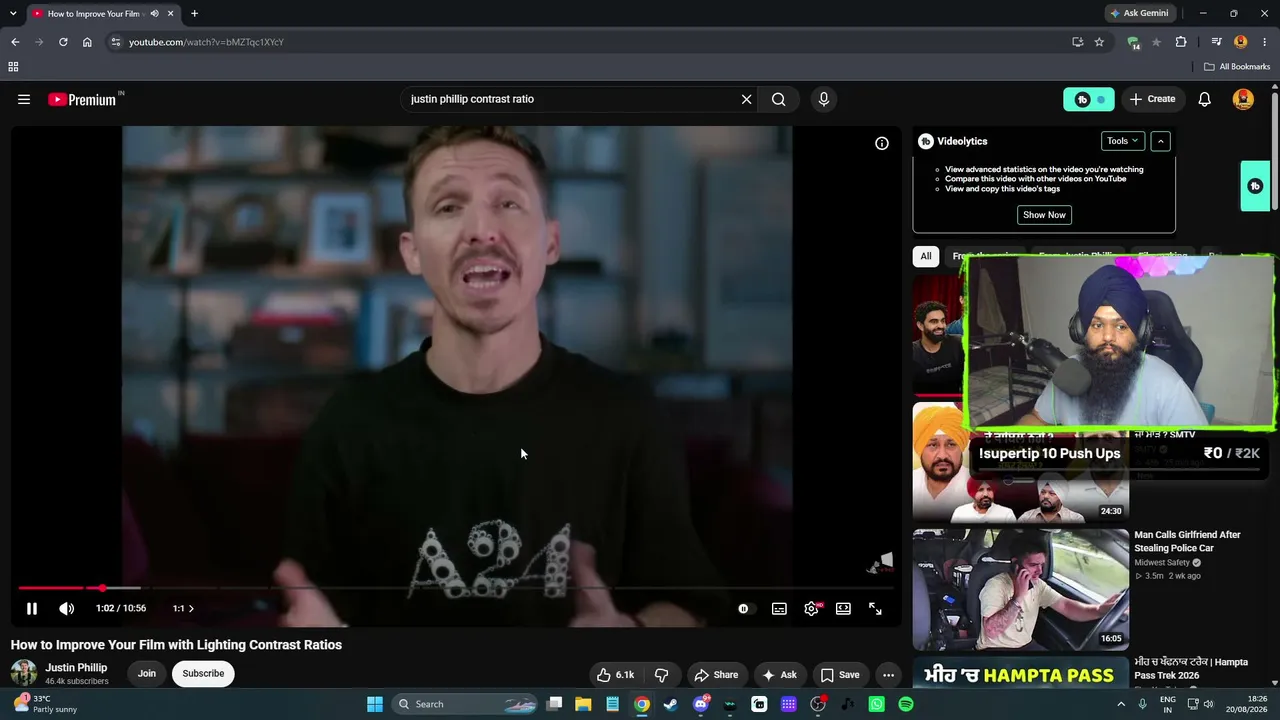Click the YouTube URL in the address bar
This screenshot has height=720, width=1280.
pyautogui.click(x=206, y=42)
